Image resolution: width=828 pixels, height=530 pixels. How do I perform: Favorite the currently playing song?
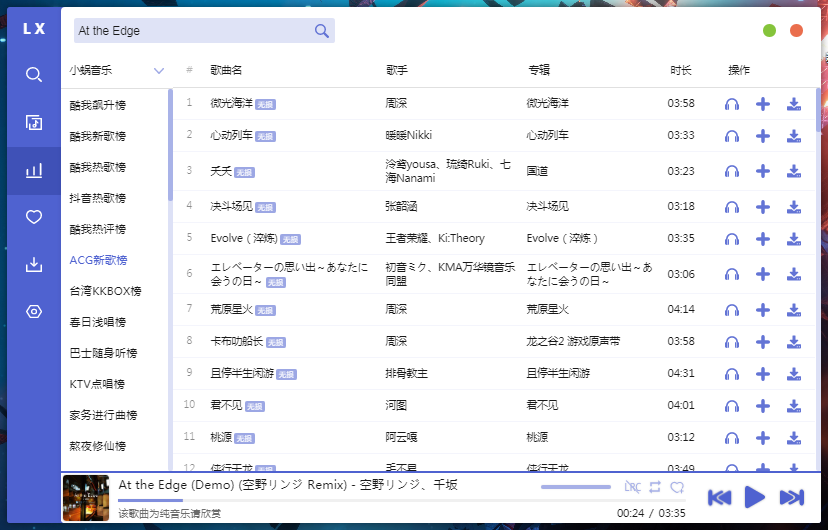tap(677, 487)
